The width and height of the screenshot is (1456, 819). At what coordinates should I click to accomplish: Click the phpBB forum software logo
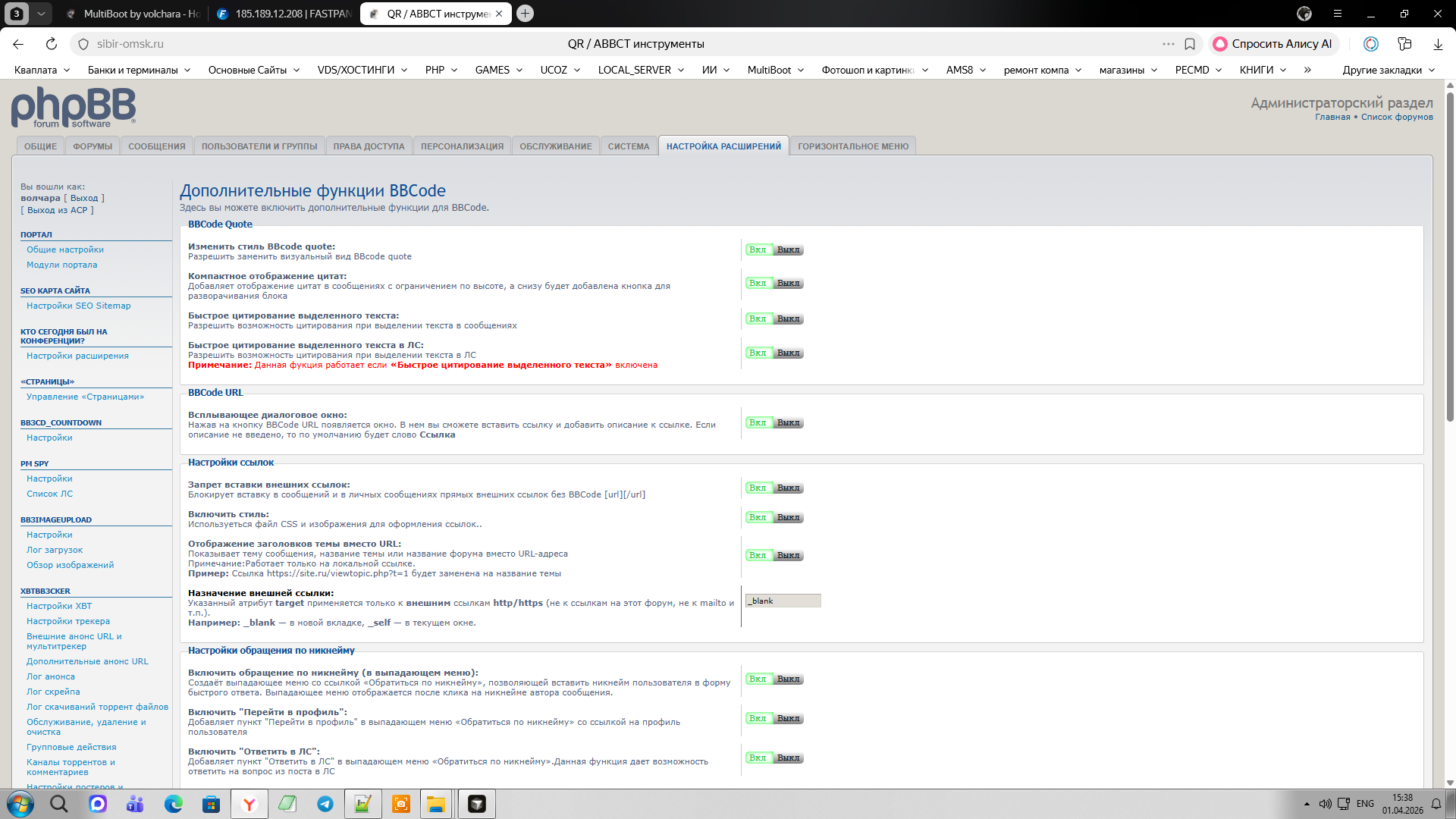74,108
